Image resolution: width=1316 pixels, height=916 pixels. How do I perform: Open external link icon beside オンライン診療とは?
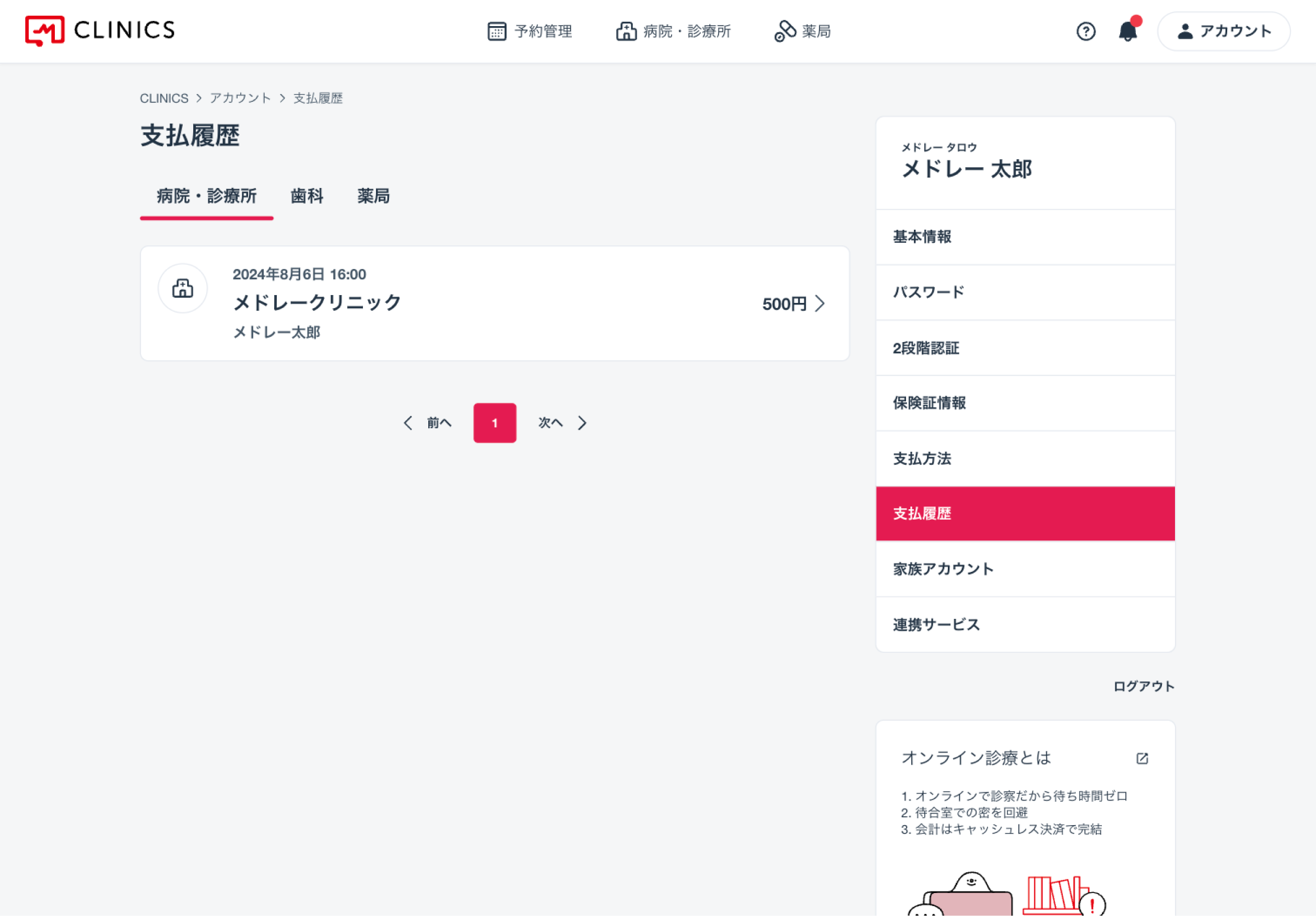pos(1142,758)
